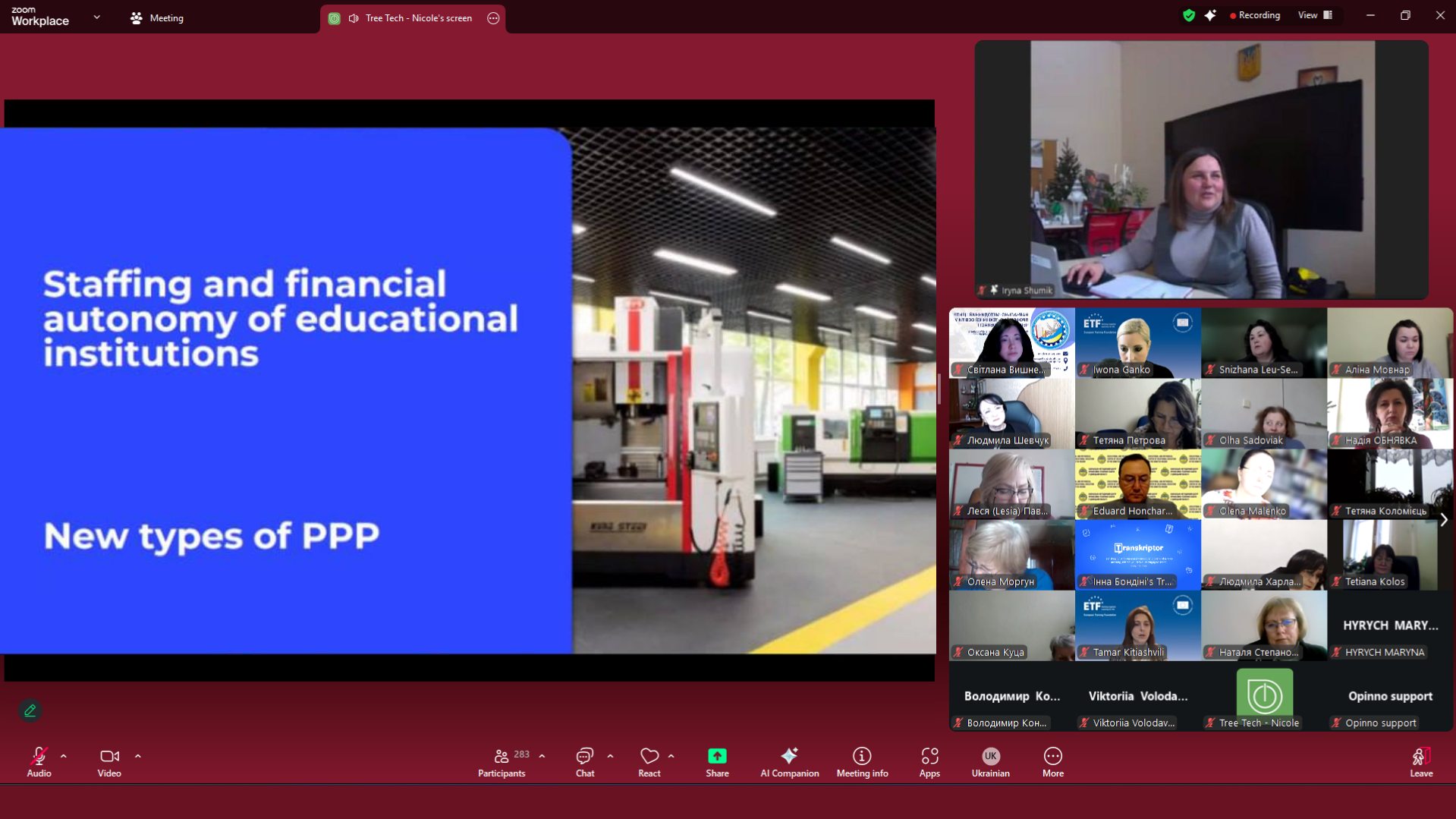1456x819 pixels.
Task: Expand the audio options arrow
Action: (x=64, y=756)
